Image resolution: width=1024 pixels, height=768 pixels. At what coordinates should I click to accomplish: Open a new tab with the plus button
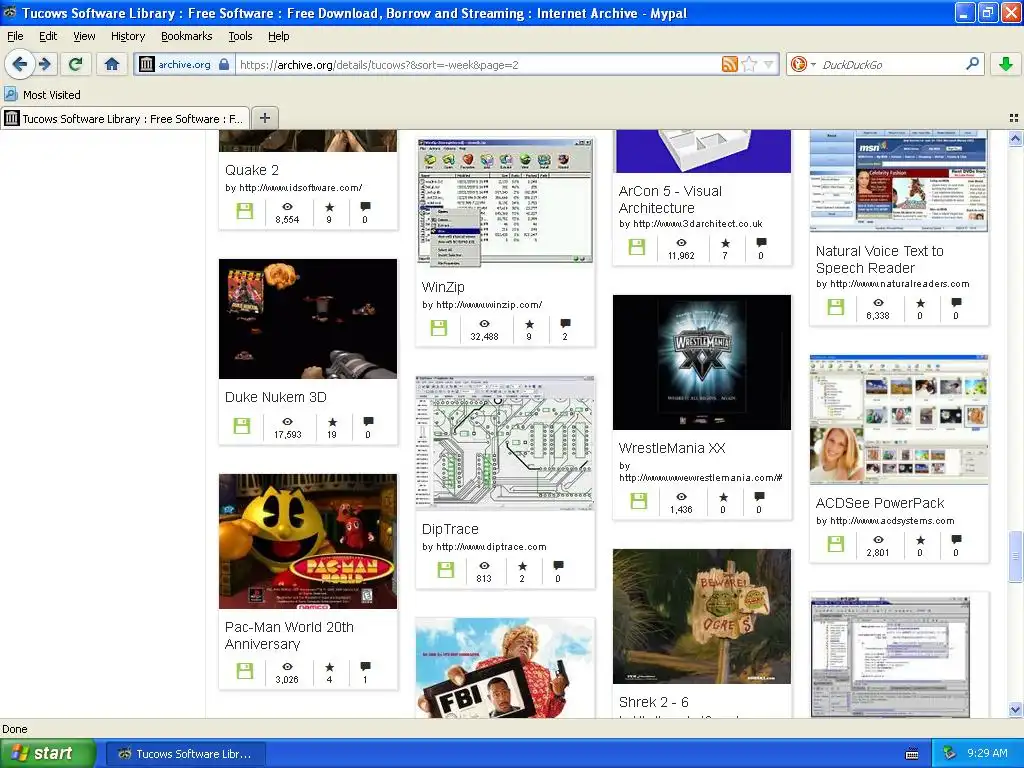264,118
